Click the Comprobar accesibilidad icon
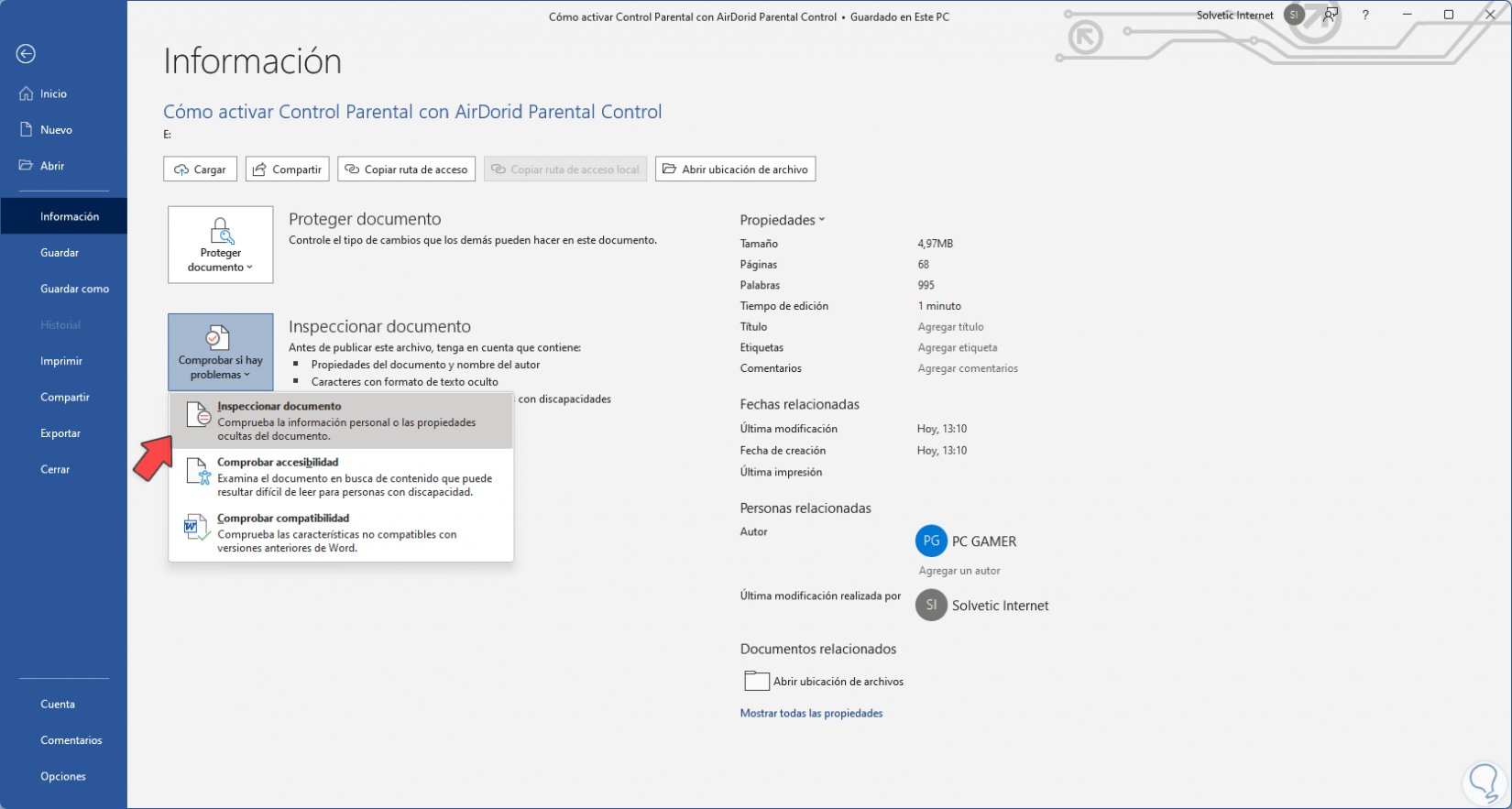The height and width of the screenshot is (809, 1512). (198, 471)
